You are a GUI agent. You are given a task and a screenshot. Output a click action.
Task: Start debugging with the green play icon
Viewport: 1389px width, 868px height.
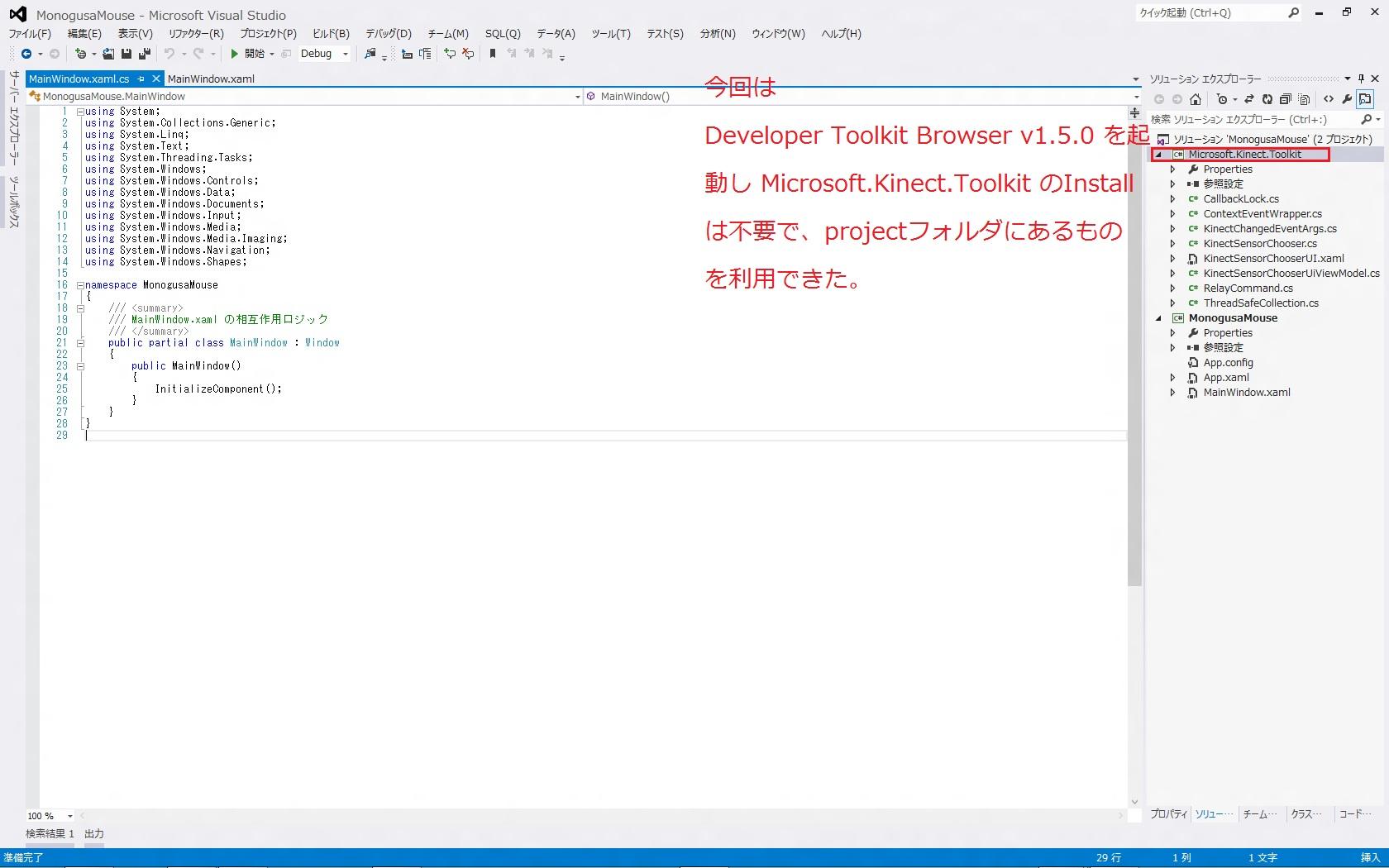point(235,54)
